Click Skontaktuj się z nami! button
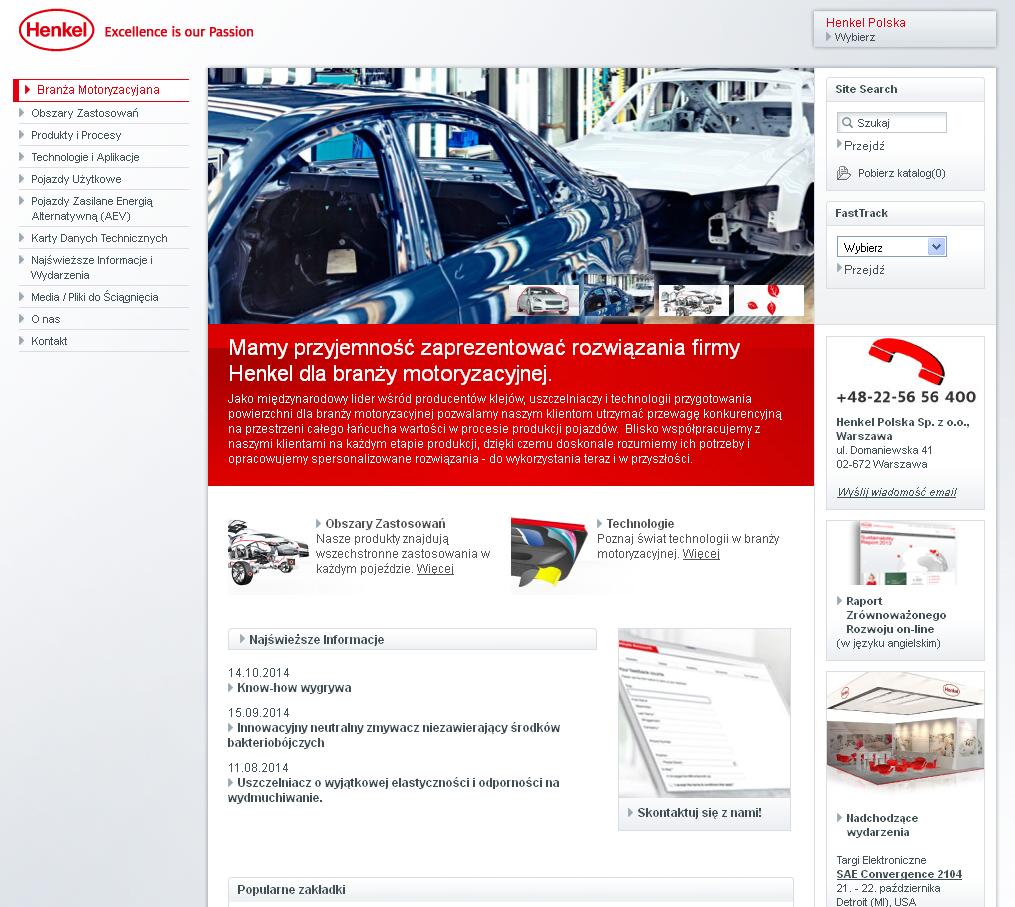The width and height of the screenshot is (1015, 907). [x=704, y=813]
